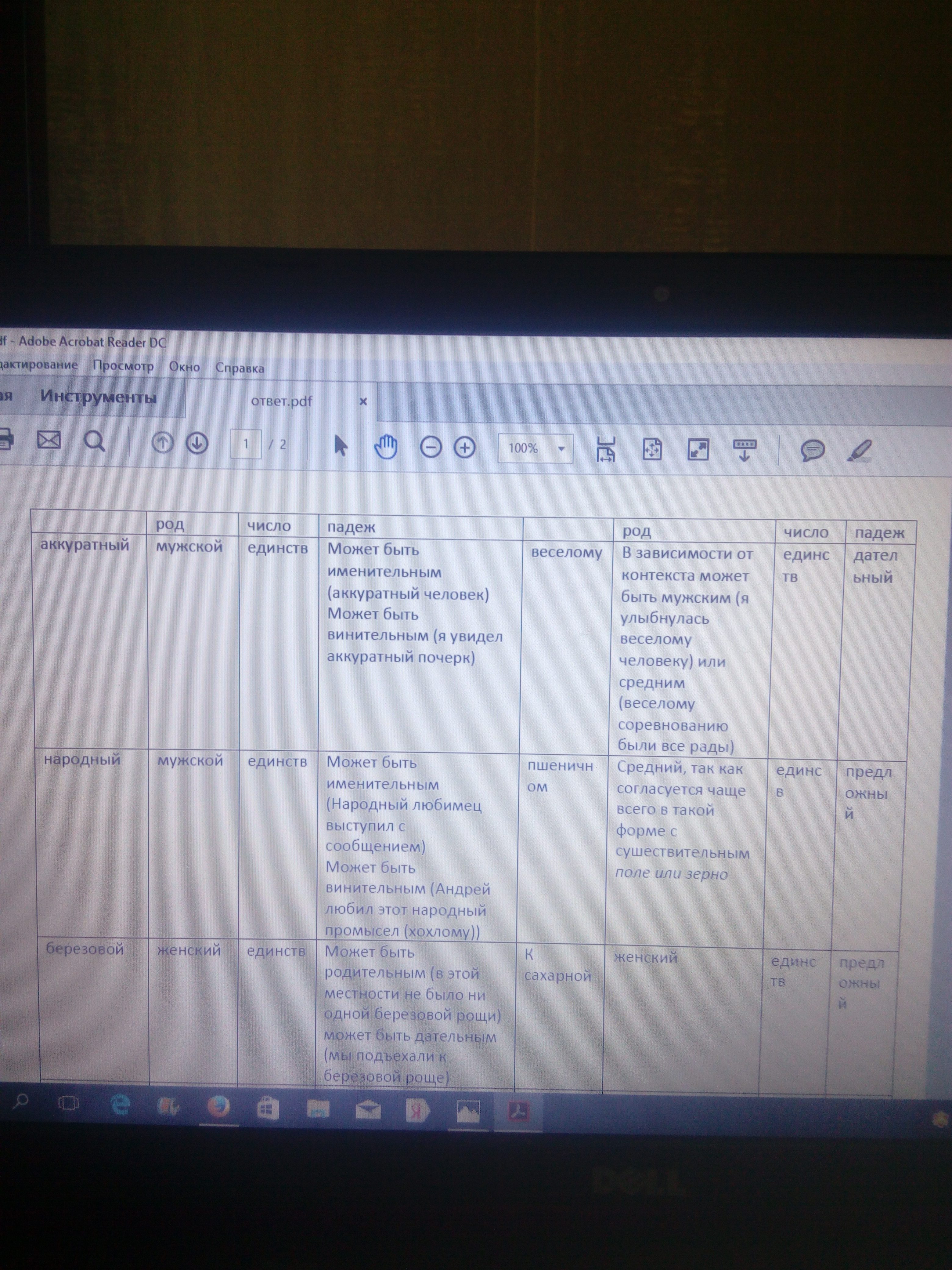Screen dimensions: 952x1270
Task: Zoom out with the minus button
Action: click(x=430, y=447)
